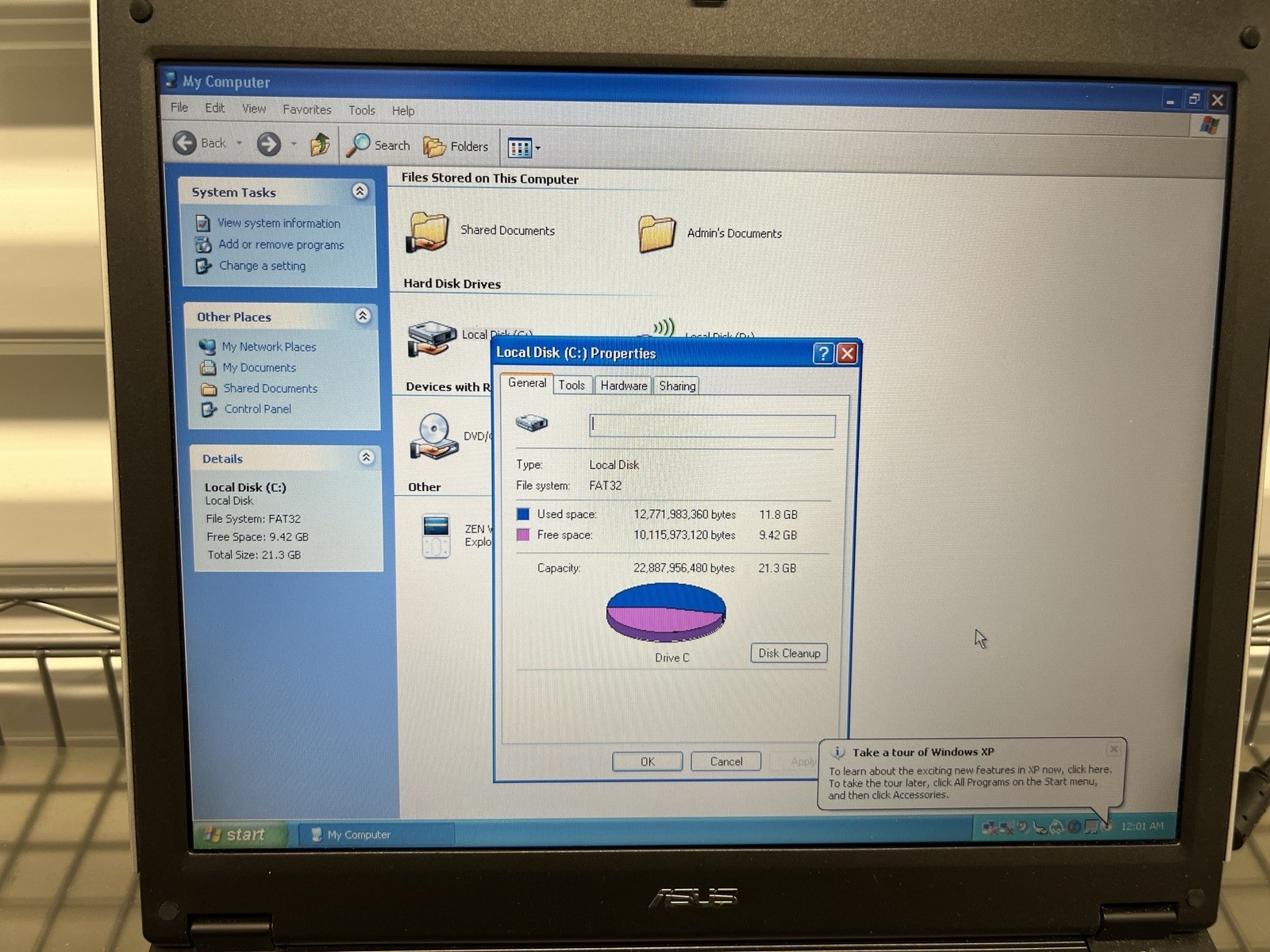
Task: Collapse the Details panel
Action: 366,457
